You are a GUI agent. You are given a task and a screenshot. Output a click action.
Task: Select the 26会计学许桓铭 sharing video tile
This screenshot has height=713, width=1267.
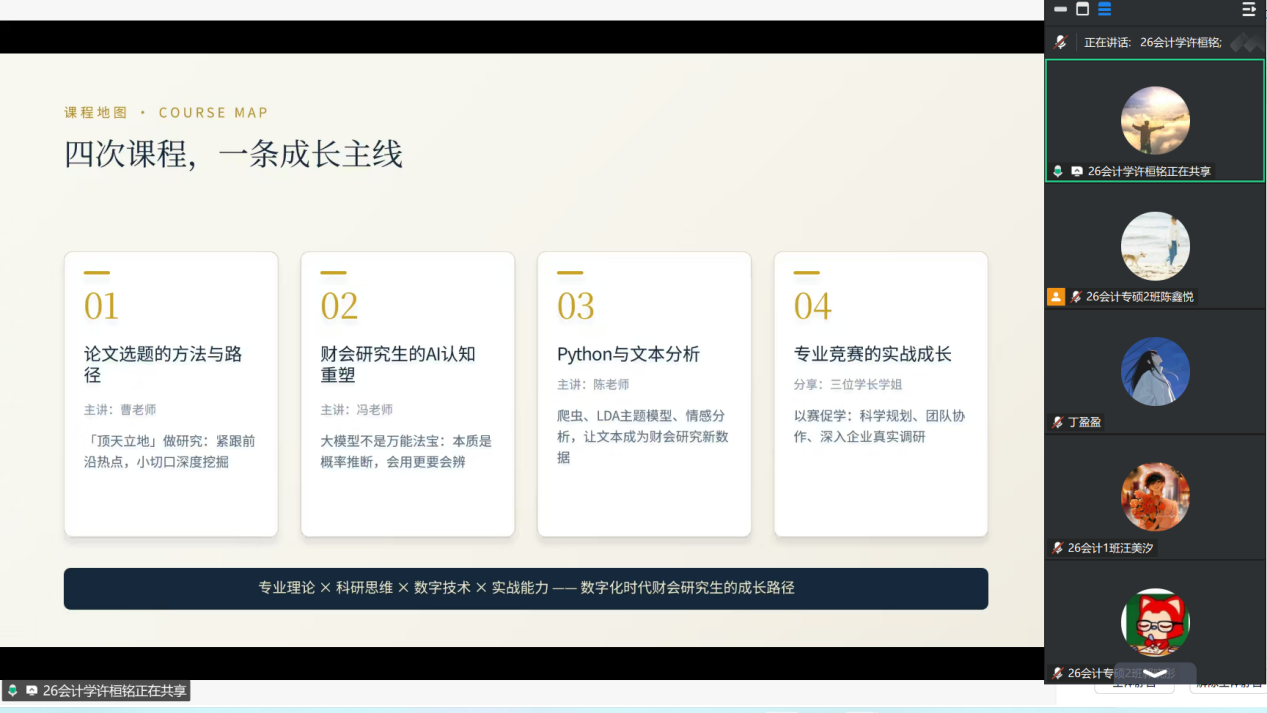[x=1155, y=120]
